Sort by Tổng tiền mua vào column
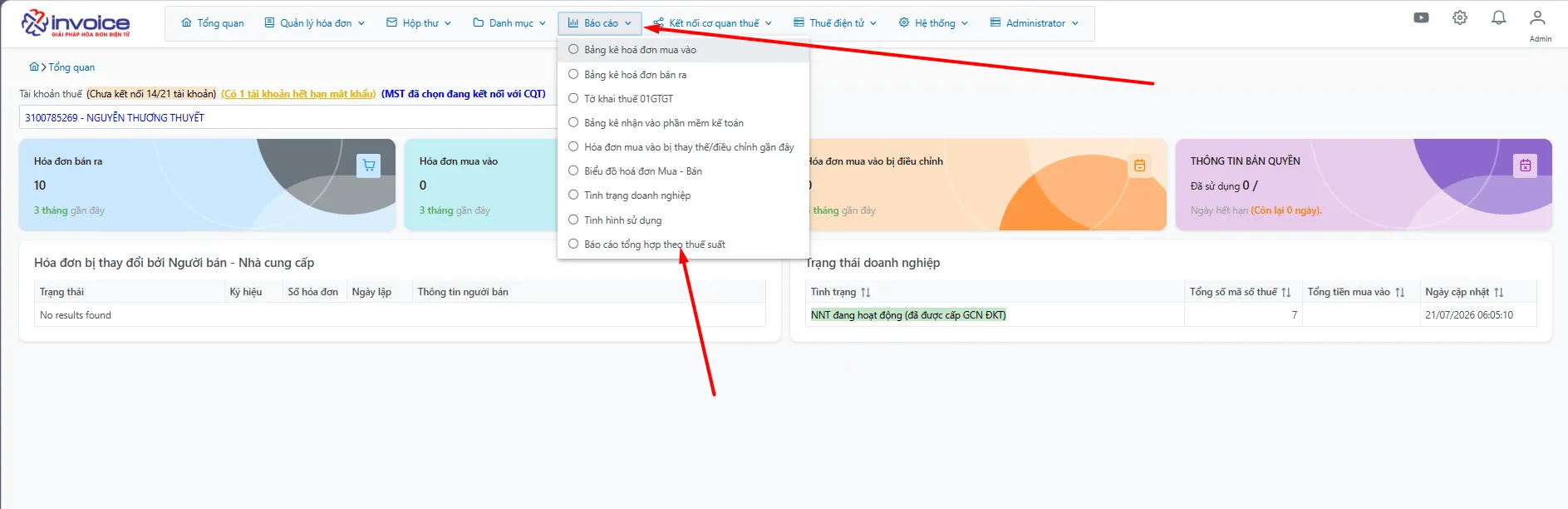The height and width of the screenshot is (509, 1568). [x=1400, y=292]
